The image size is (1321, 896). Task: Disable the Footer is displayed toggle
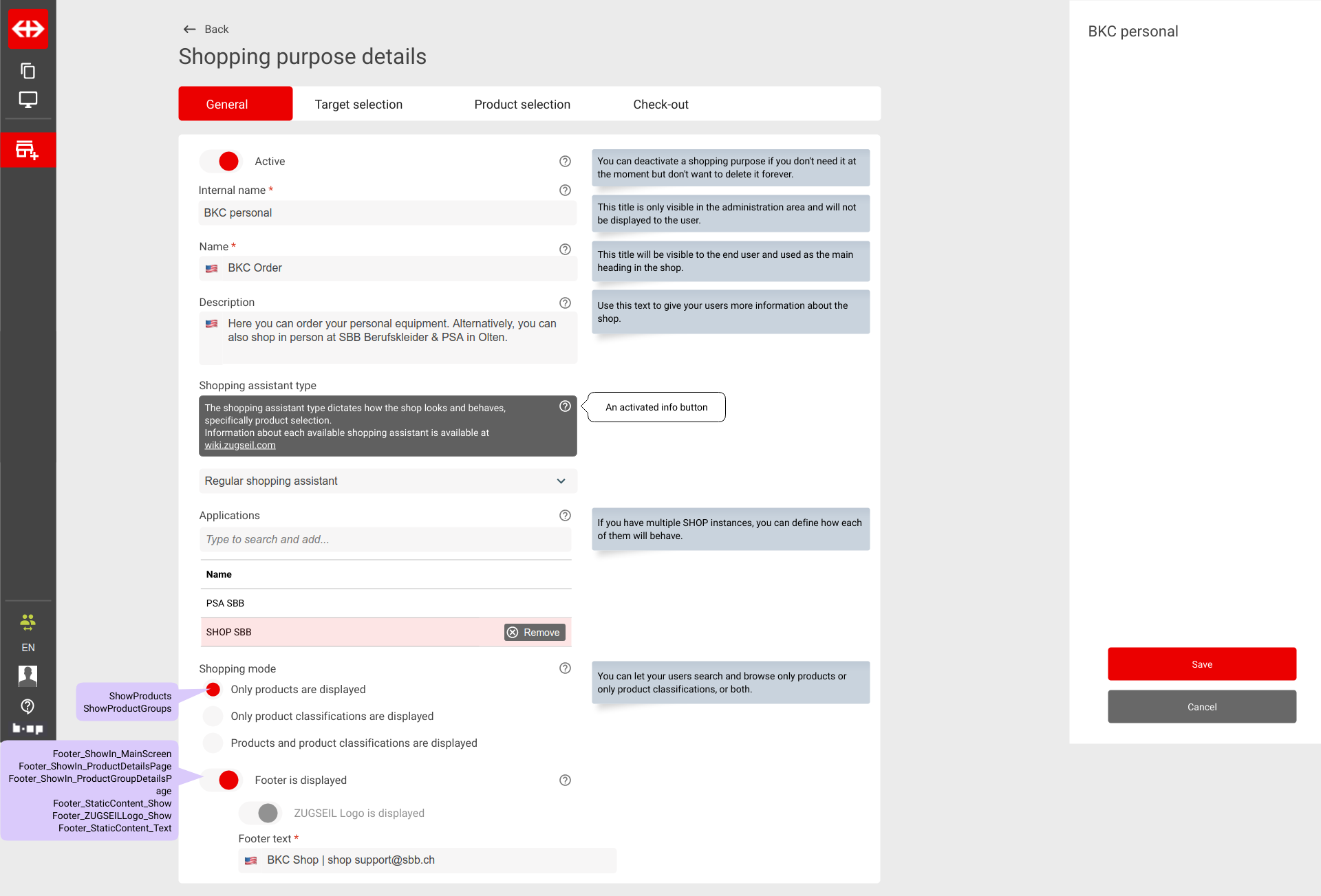click(x=221, y=780)
